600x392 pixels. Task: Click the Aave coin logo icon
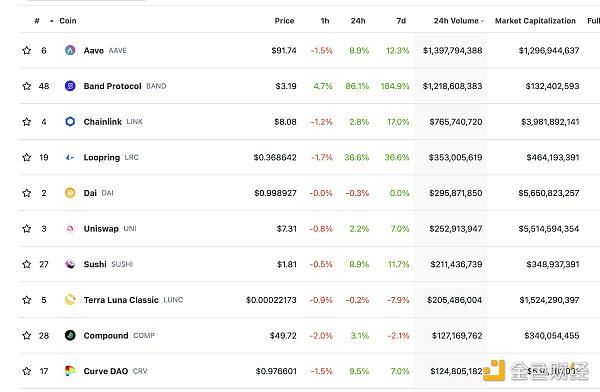tap(70, 50)
